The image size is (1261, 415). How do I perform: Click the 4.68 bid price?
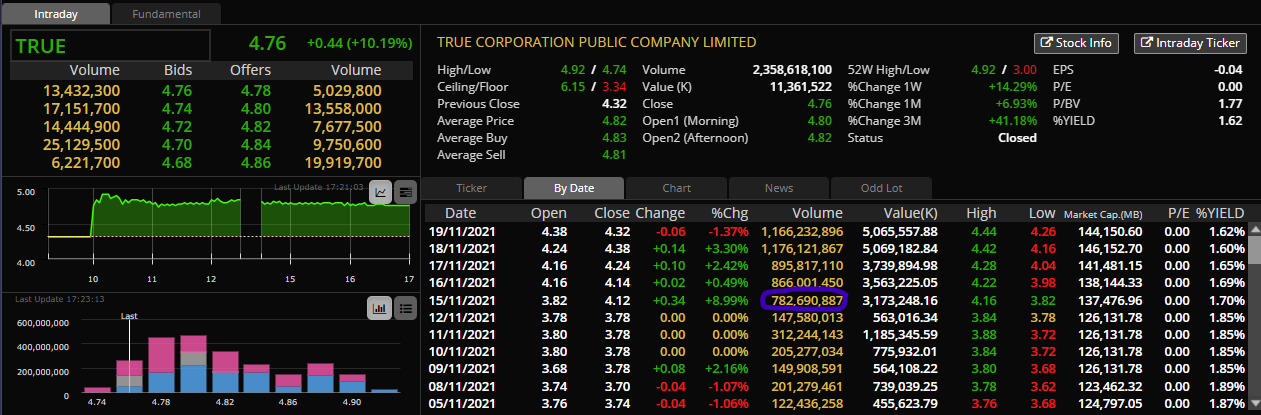(x=178, y=162)
